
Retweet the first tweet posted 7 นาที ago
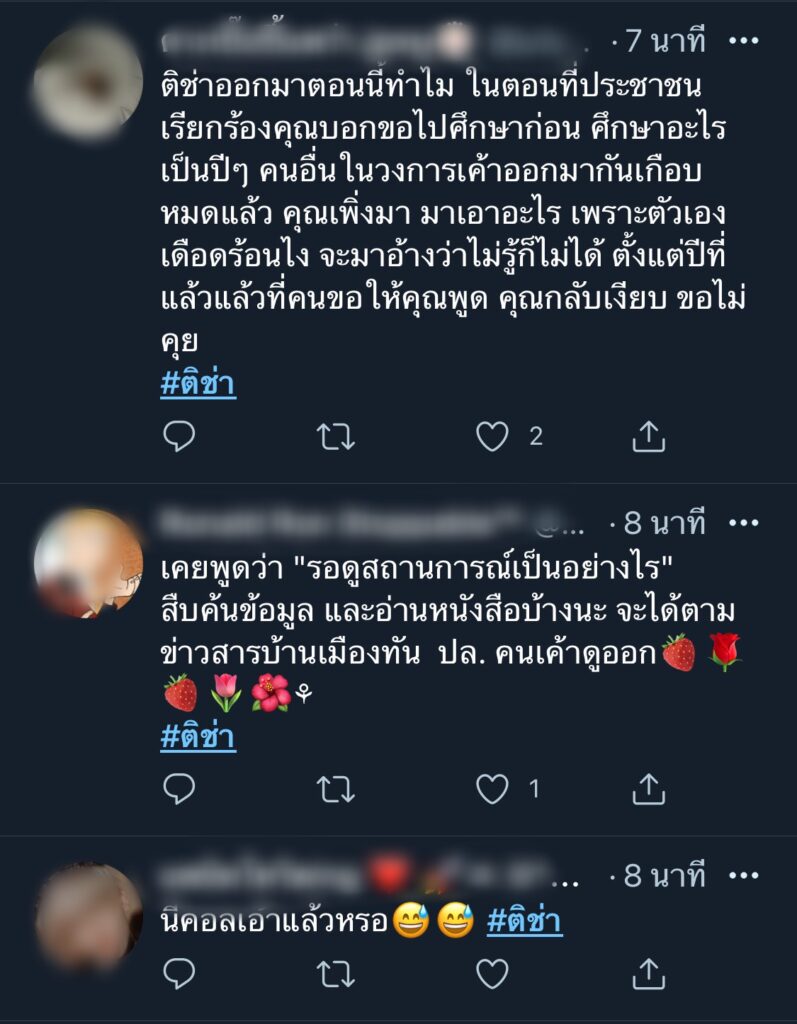pyautogui.click(x=336, y=437)
